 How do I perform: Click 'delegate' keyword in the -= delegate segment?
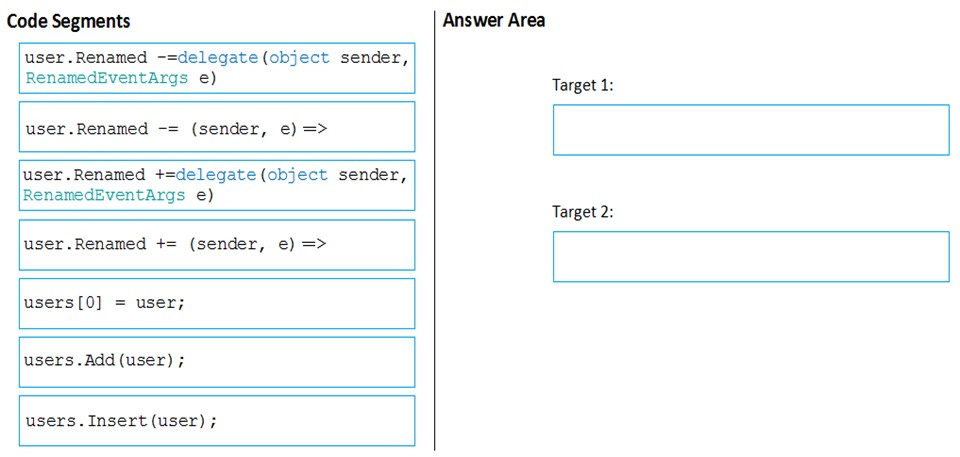[x=218, y=58]
